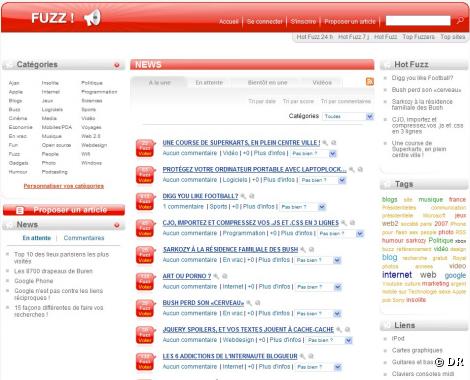470x380 pixels.
Task: Open Plus d'infos for Sarkozy article
Action: click(274, 260)
